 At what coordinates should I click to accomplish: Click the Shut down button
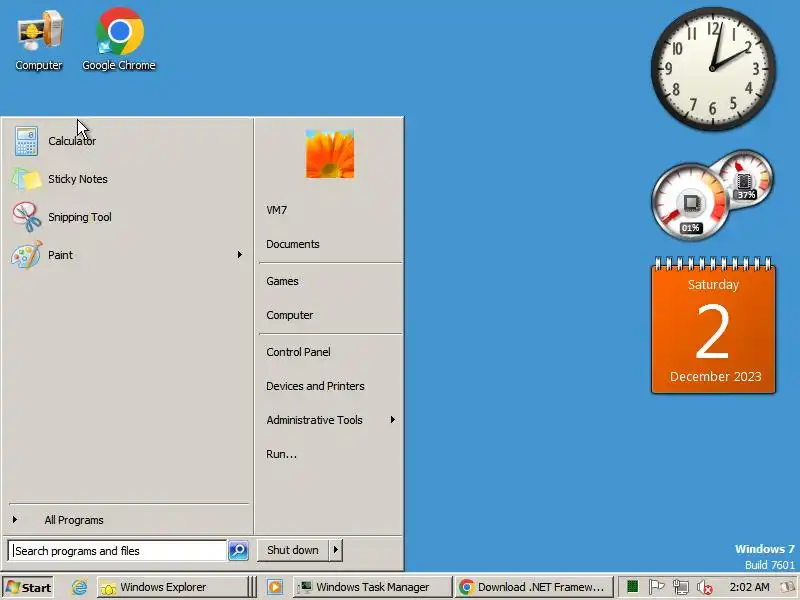(x=293, y=550)
